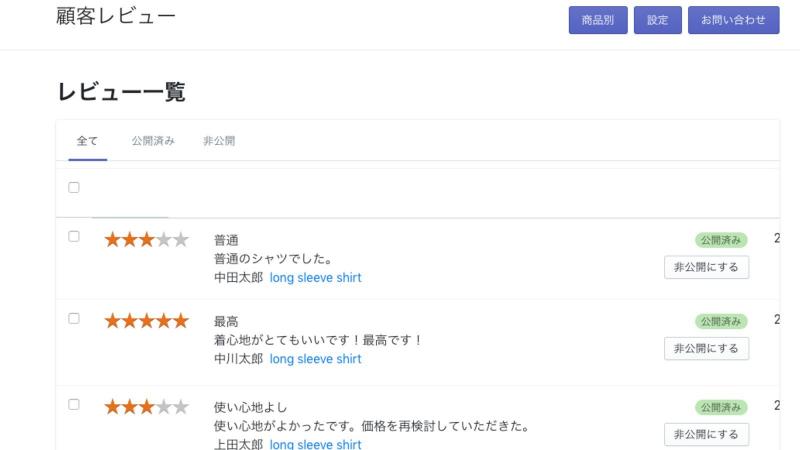Click the five-star rating of the 最高 review
Viewport: 800px width, 450px height.
coord(146,321)
